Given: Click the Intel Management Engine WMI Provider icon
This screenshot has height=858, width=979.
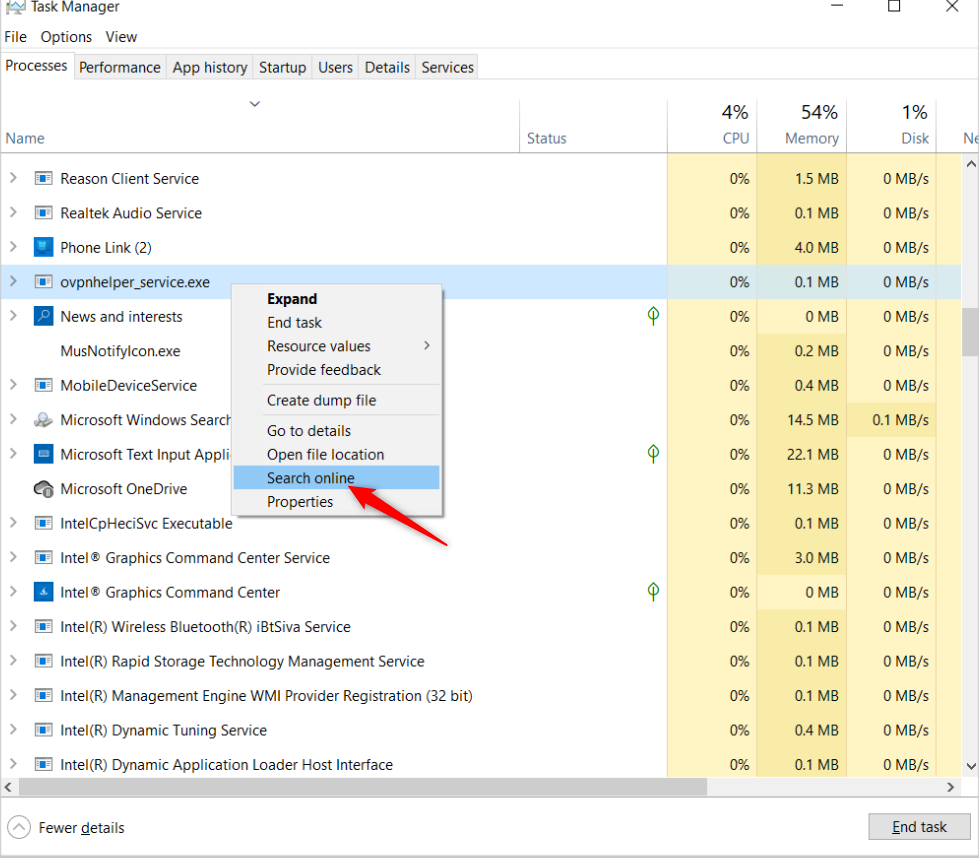Looking at the screenshot, I should coord(43,696).
